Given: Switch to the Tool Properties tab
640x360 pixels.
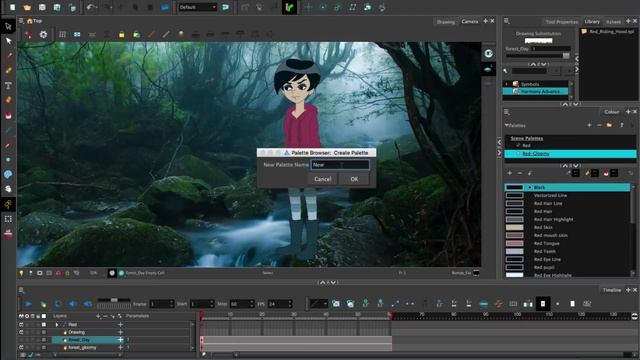Looking at the screenshot, I should click(562, 22).
